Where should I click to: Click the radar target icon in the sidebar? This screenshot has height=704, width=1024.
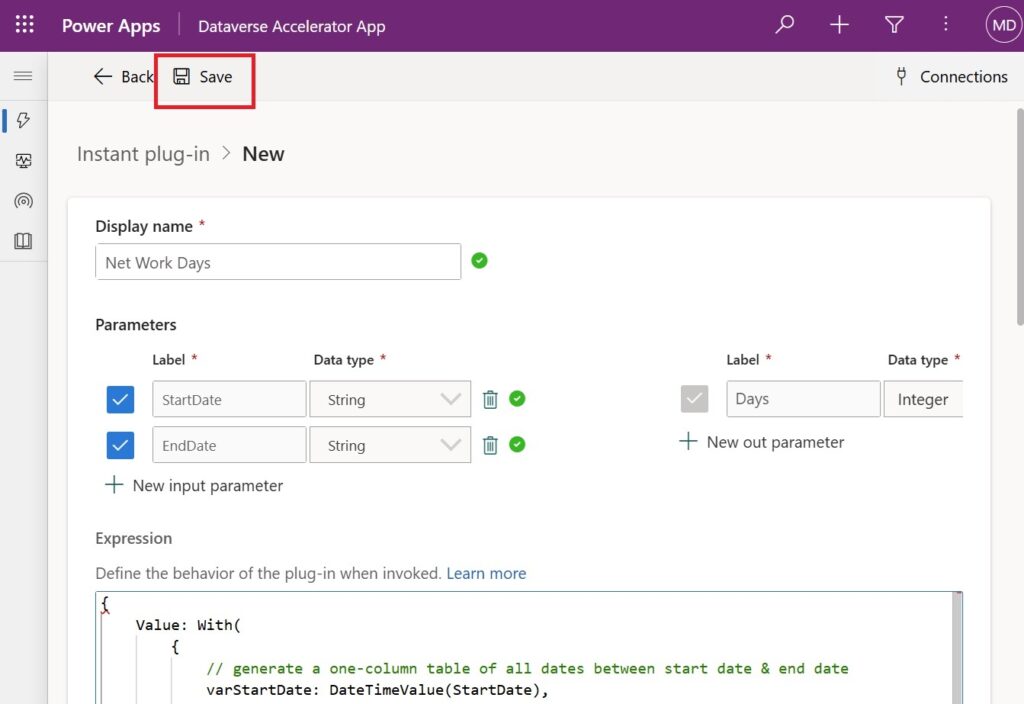[23, 200]
